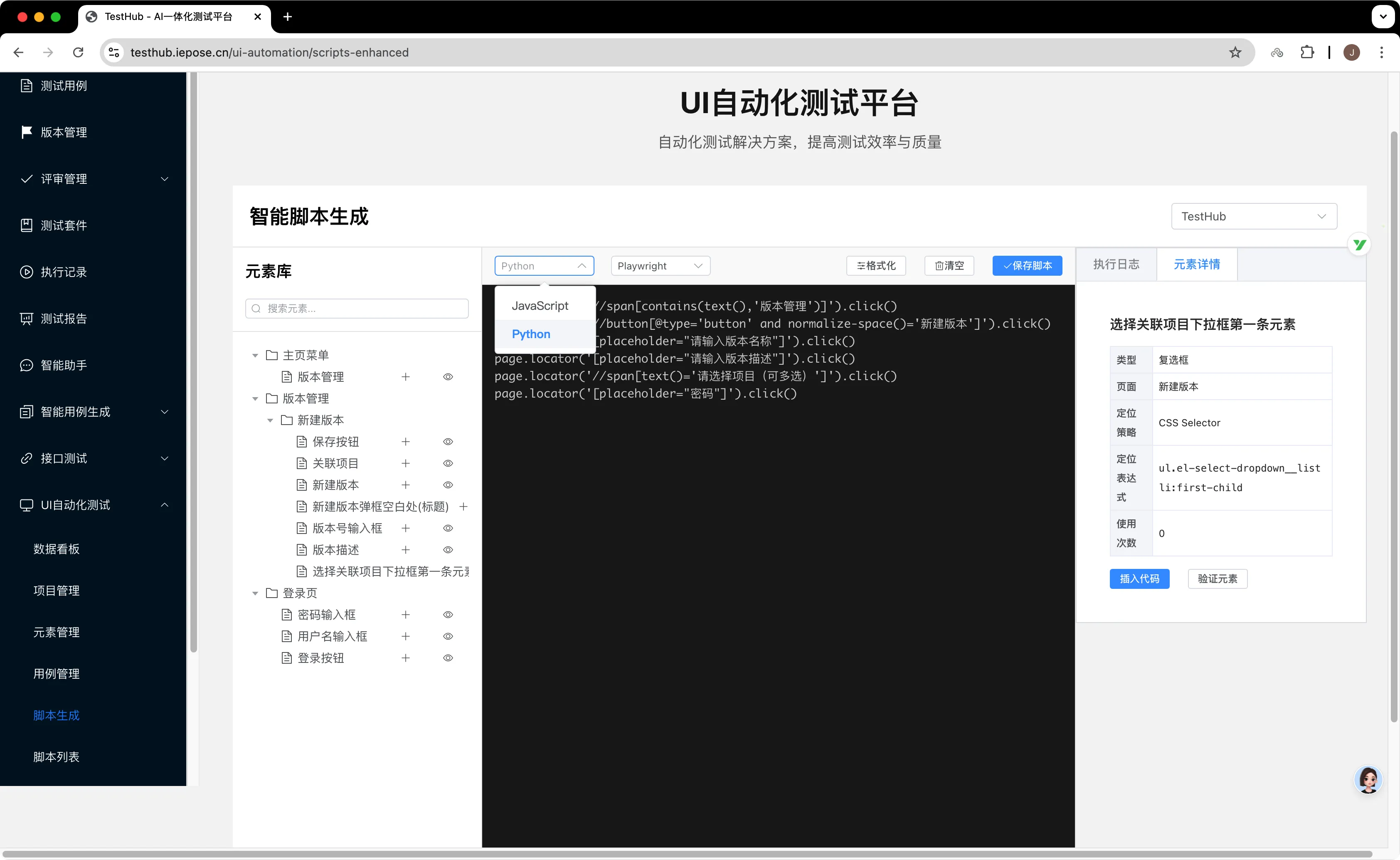Bookmark this page with star icon
The height and width of the screenshot is (860, 1400).
1235,52
